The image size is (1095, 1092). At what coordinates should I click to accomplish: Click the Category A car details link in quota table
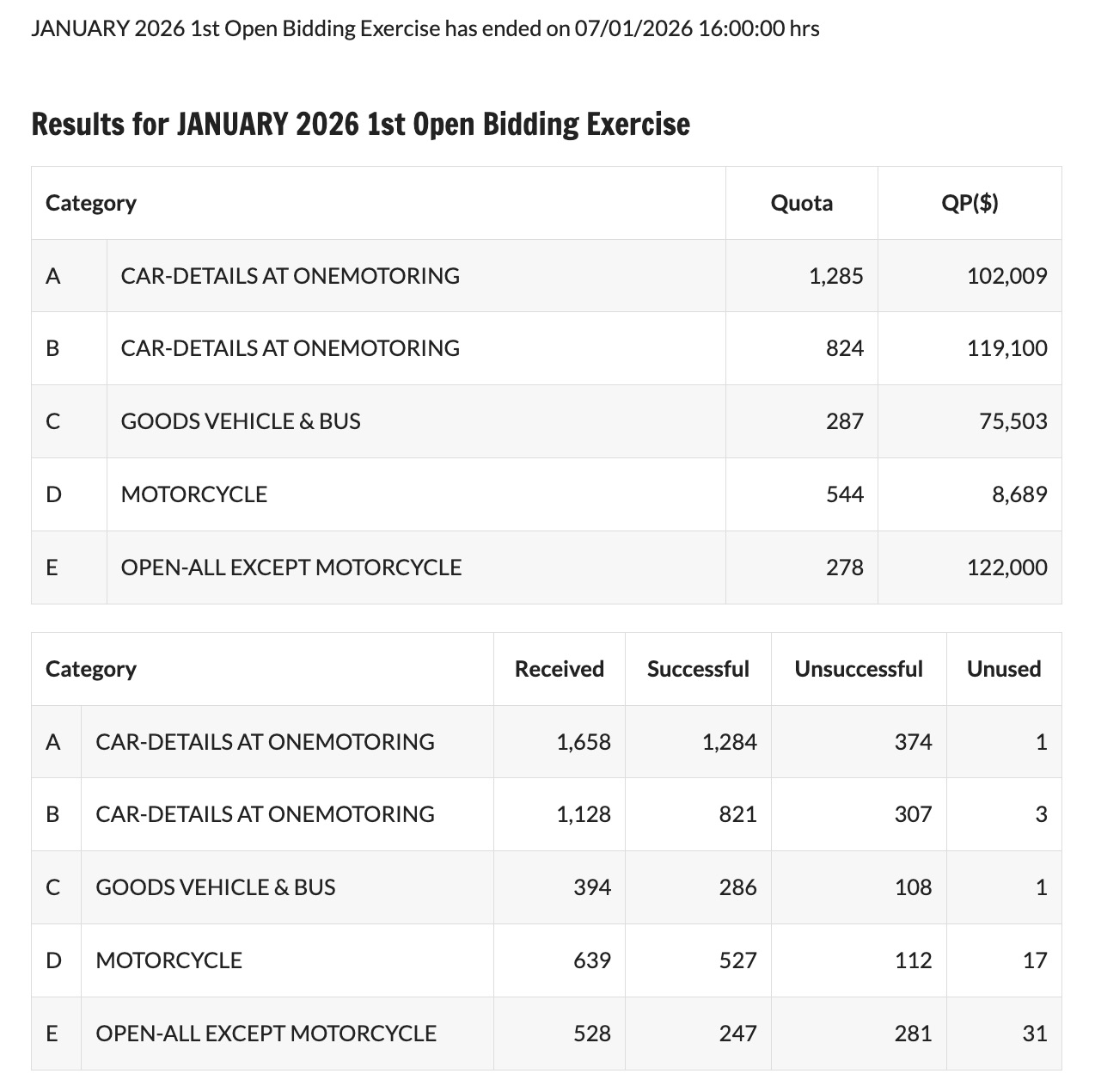tap(290, 276)
